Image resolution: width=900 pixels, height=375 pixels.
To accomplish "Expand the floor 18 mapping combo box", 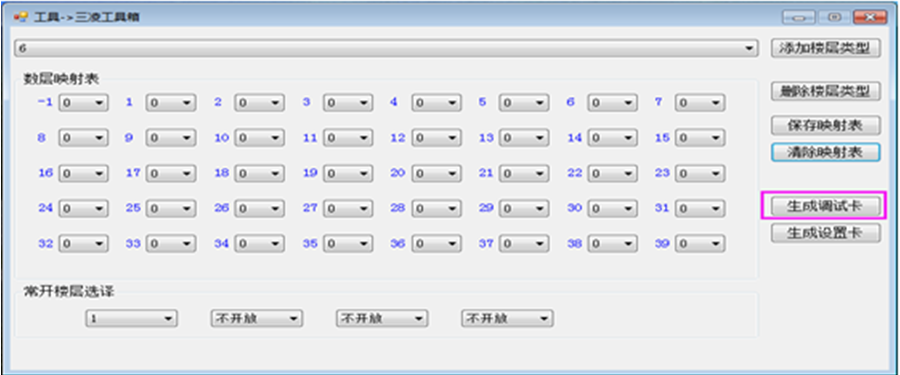I will 260,173.
